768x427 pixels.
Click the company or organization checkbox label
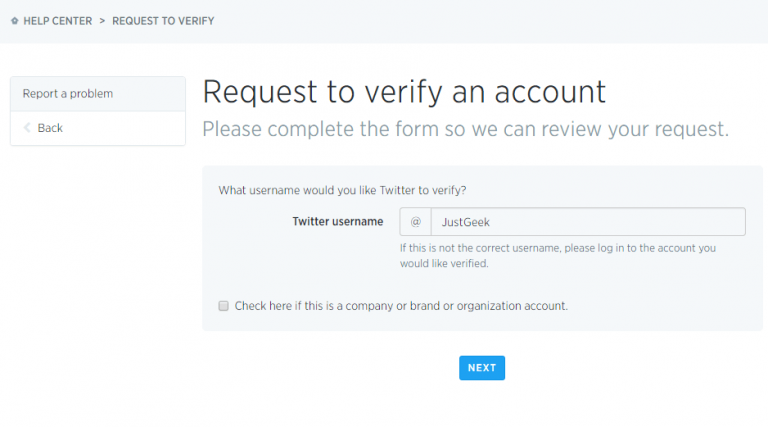click(x=401, y=306)
